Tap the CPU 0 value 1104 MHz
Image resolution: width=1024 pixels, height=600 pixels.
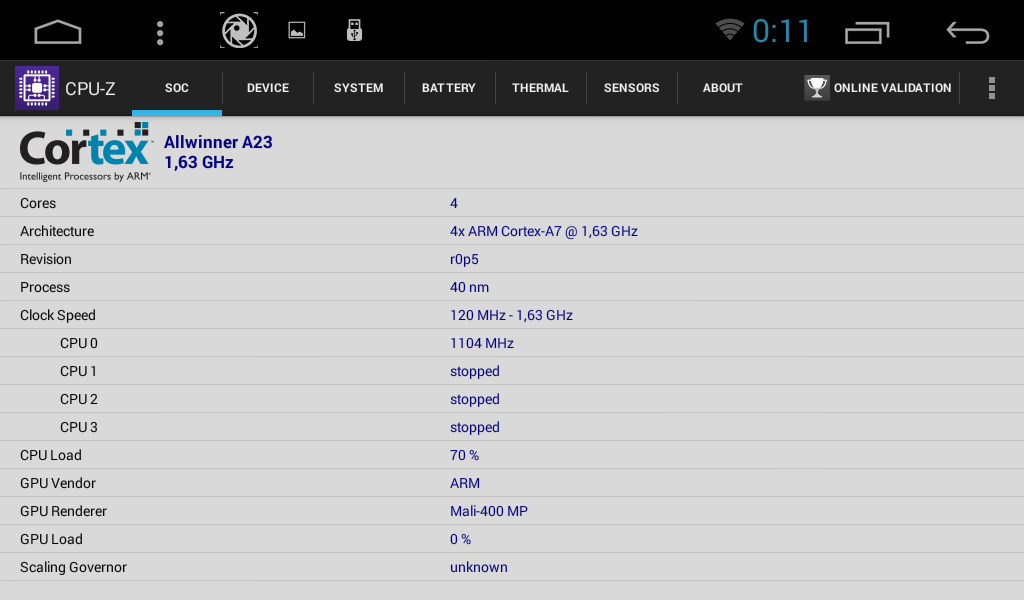[482, 343]
